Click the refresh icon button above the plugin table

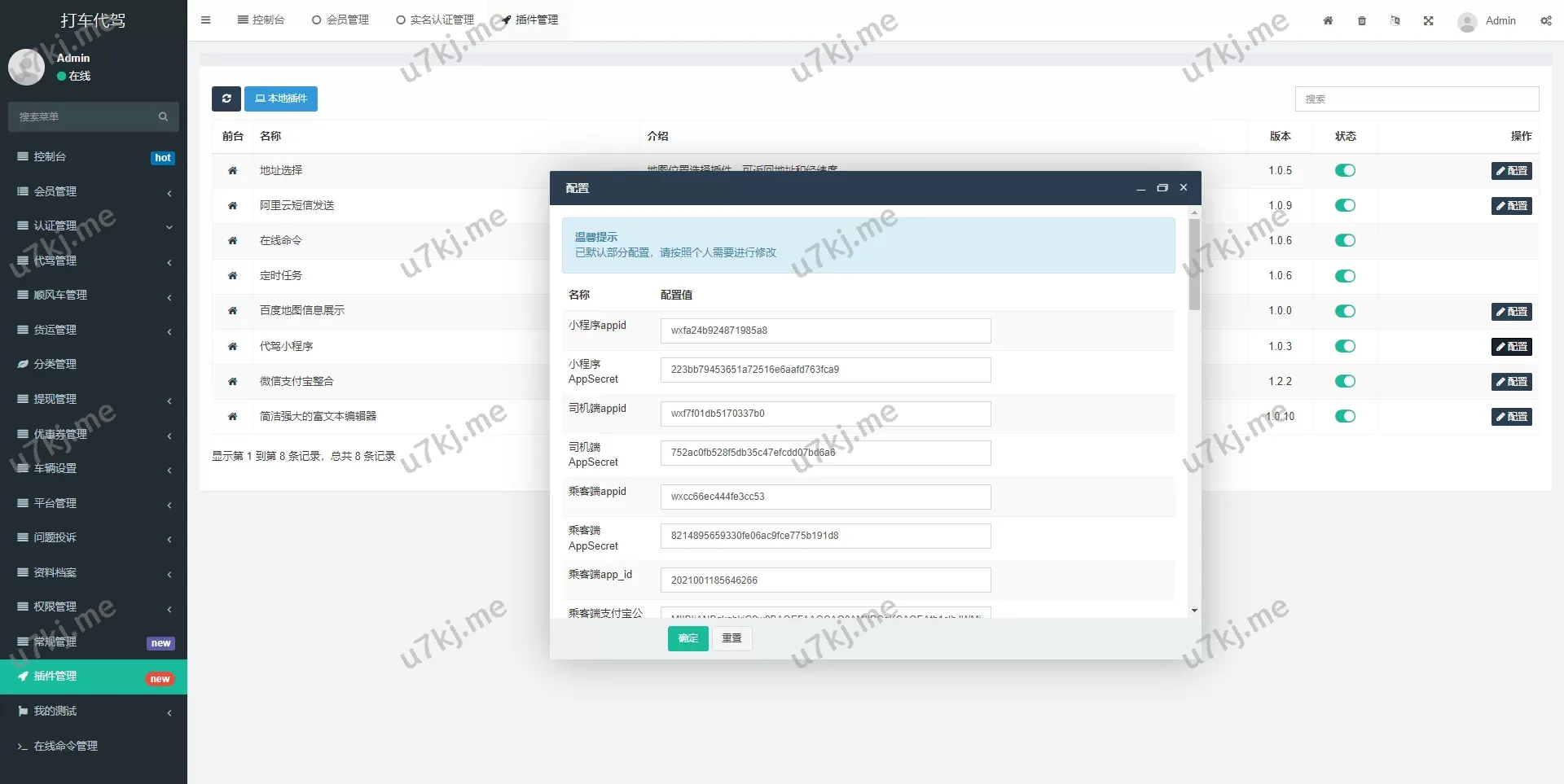coord(226,99)
